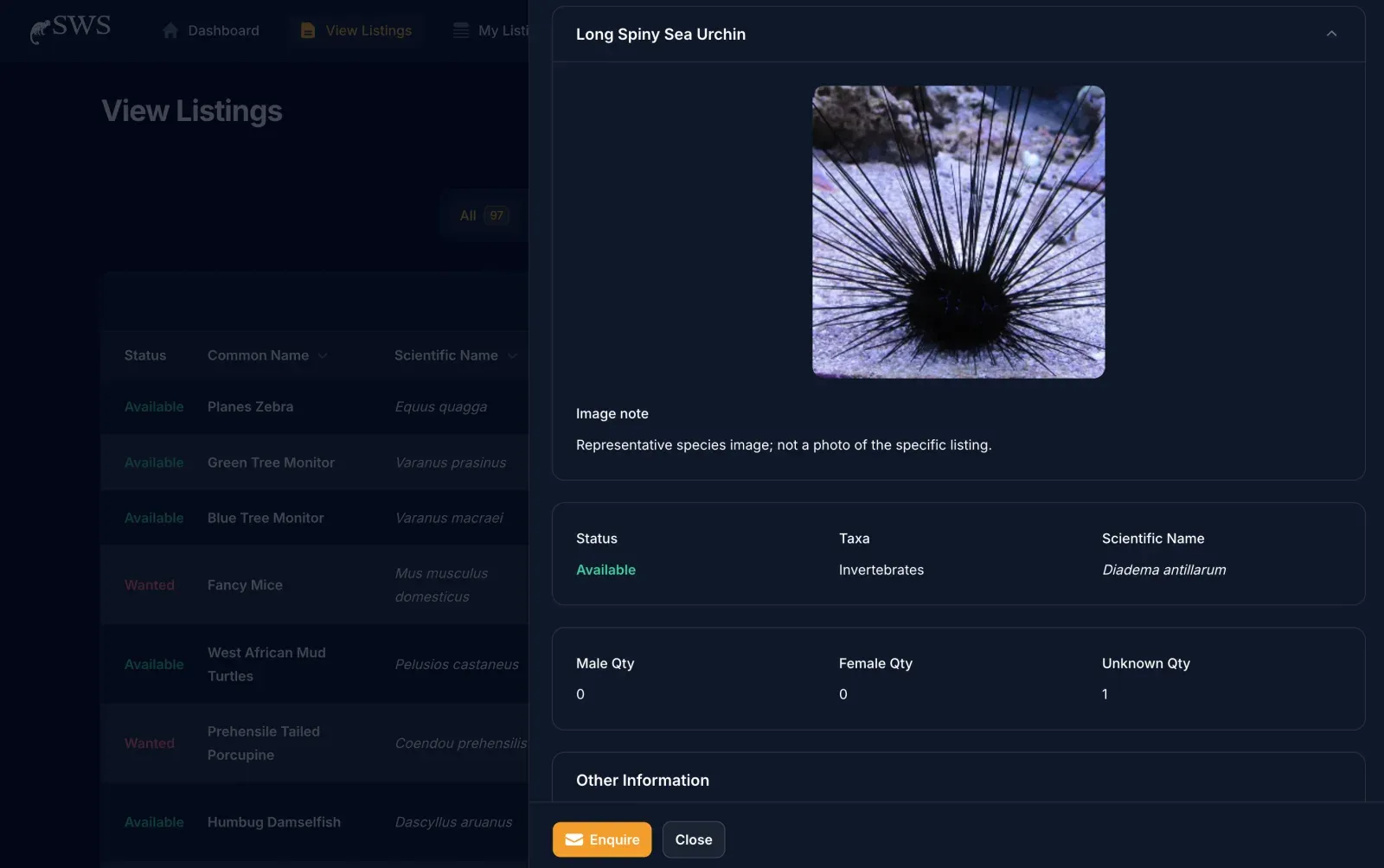Image resolution: width=1384 pixels, height=868 pixels.
Task: Click the View Listings document icon
Action: click(307, 31)
